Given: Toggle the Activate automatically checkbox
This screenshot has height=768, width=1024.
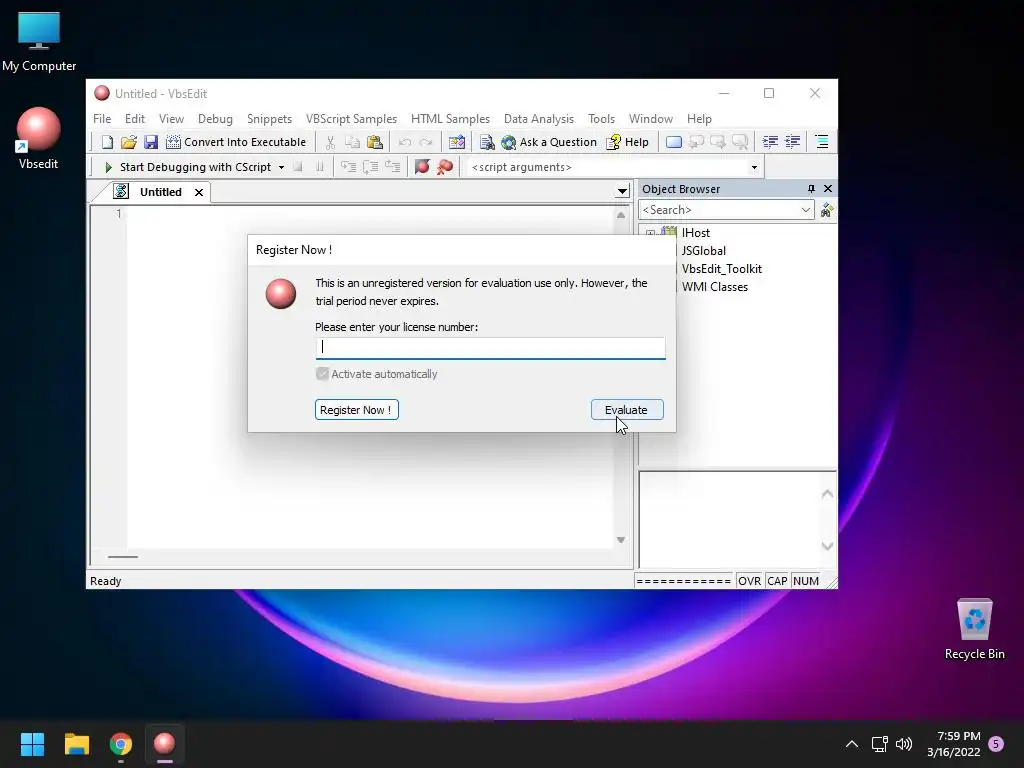Looking at the screenshot, I should point(323,374).
